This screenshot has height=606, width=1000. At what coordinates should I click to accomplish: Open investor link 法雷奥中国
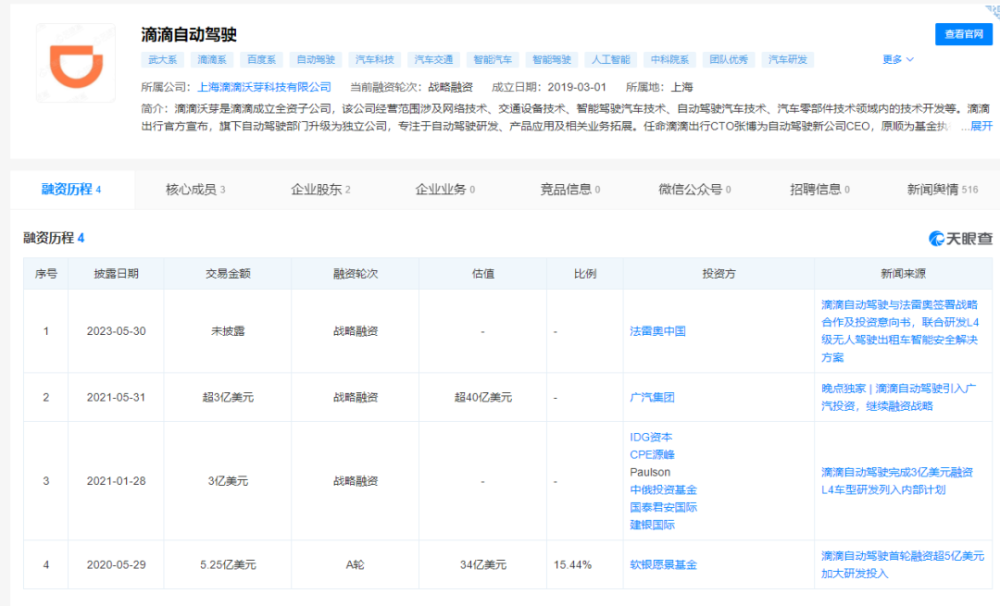tap(658, 331)
